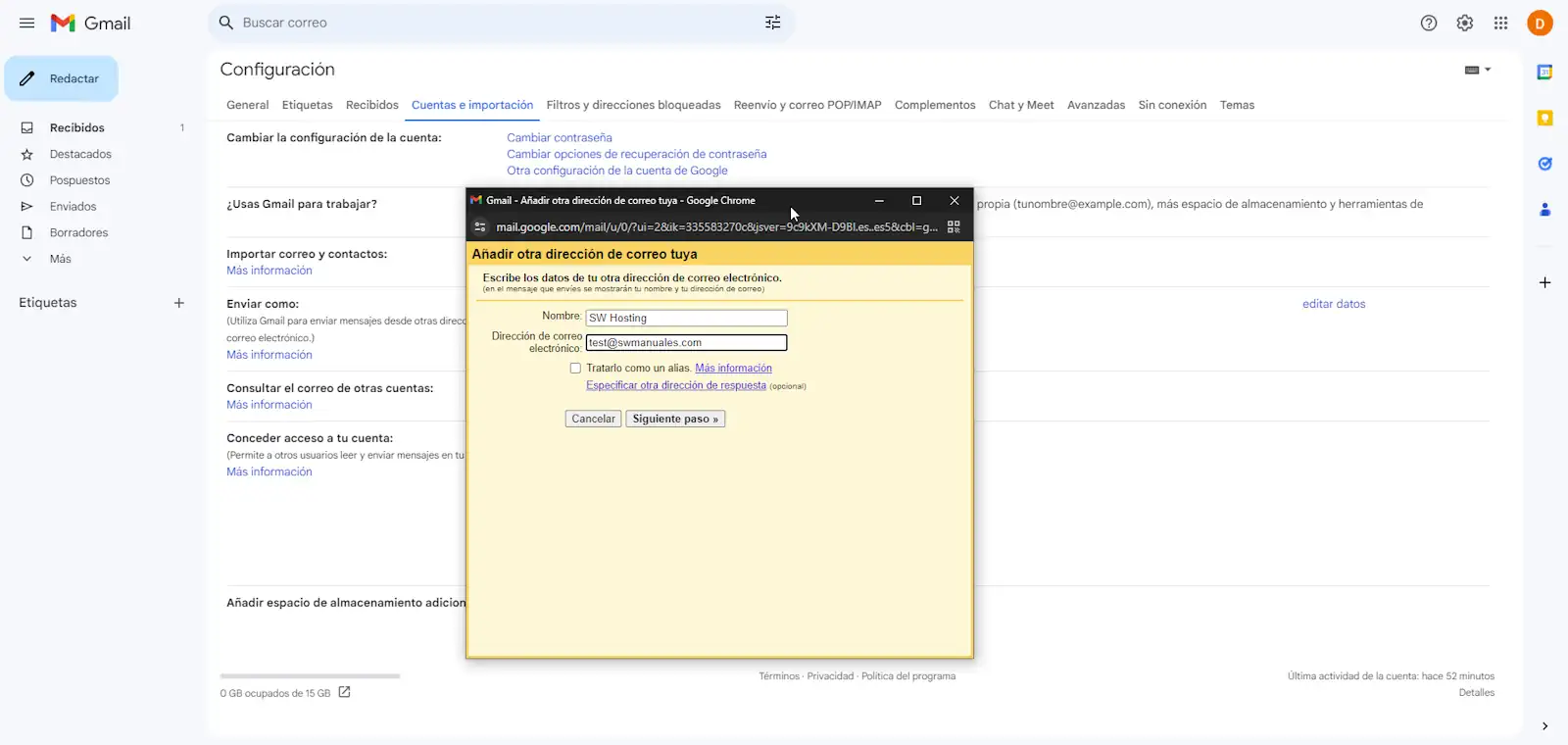Switch to the General settings tab
The width and height of the screenshot is (1568, 745).
coord(247,105)
